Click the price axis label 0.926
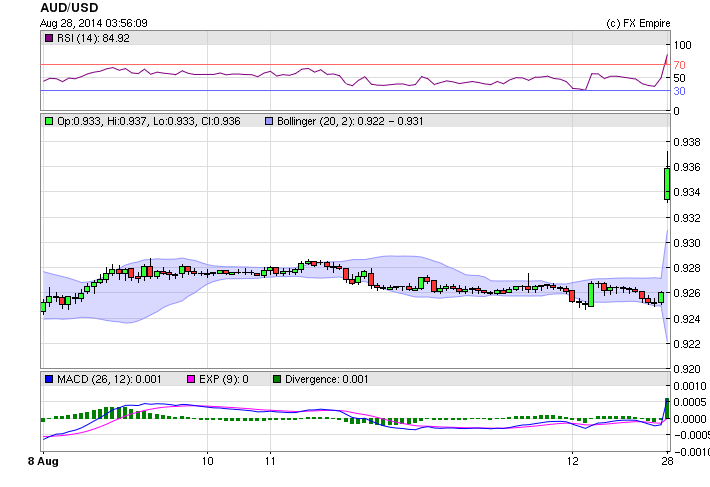The height and width of the screenshot is (487, 710). point(687,293)
